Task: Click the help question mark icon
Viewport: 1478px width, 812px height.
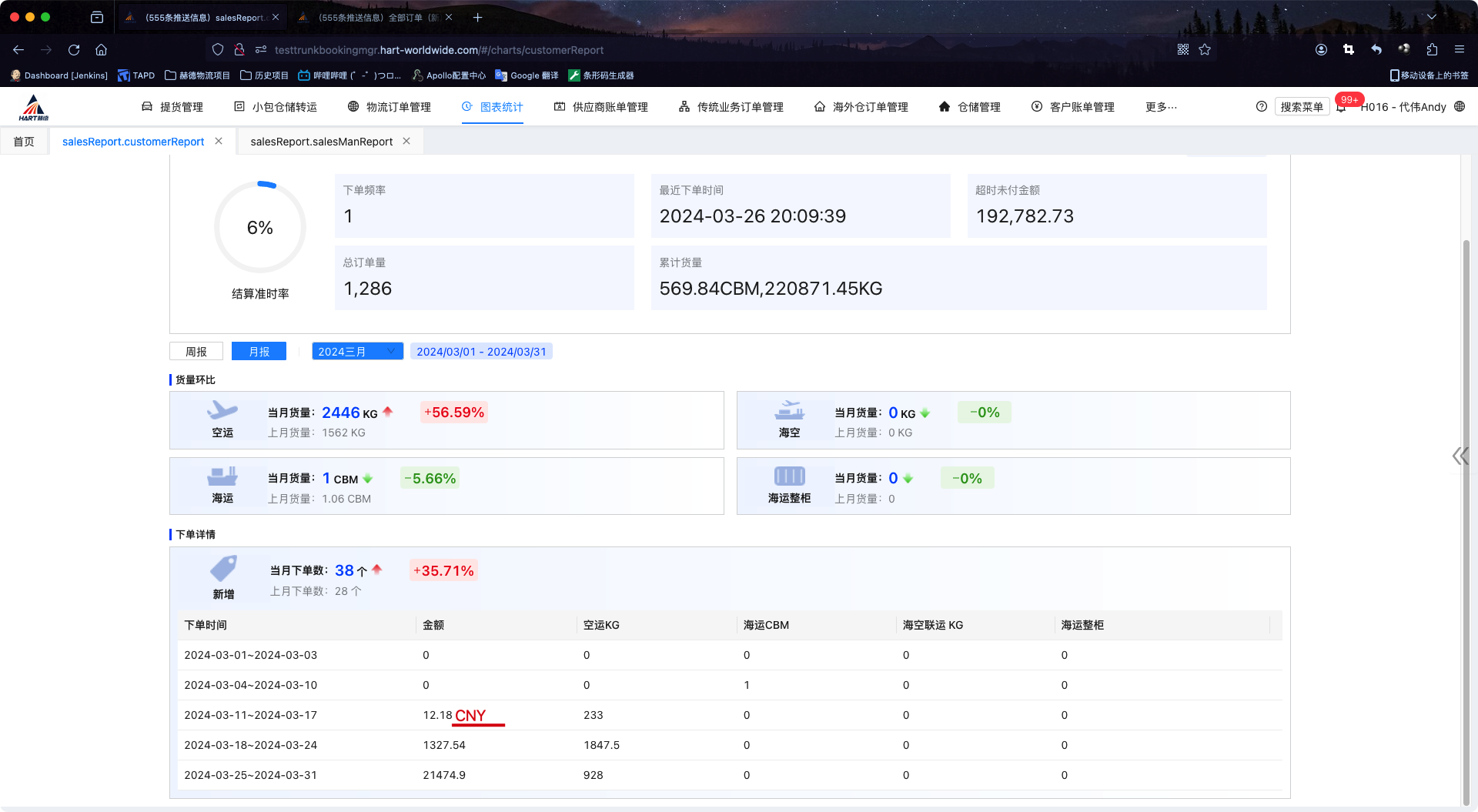Action: click(1261, 107)
